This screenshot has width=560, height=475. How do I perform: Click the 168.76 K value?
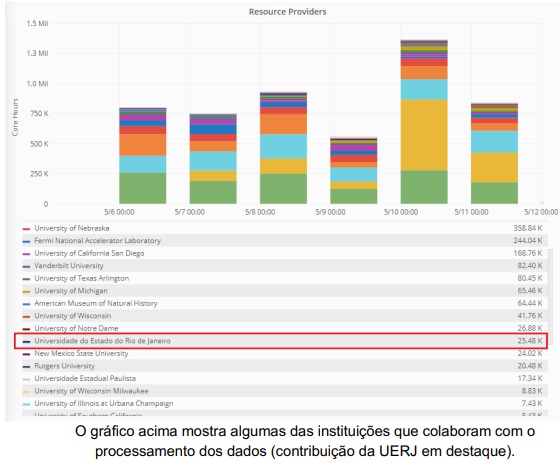[x=528, y=253]
